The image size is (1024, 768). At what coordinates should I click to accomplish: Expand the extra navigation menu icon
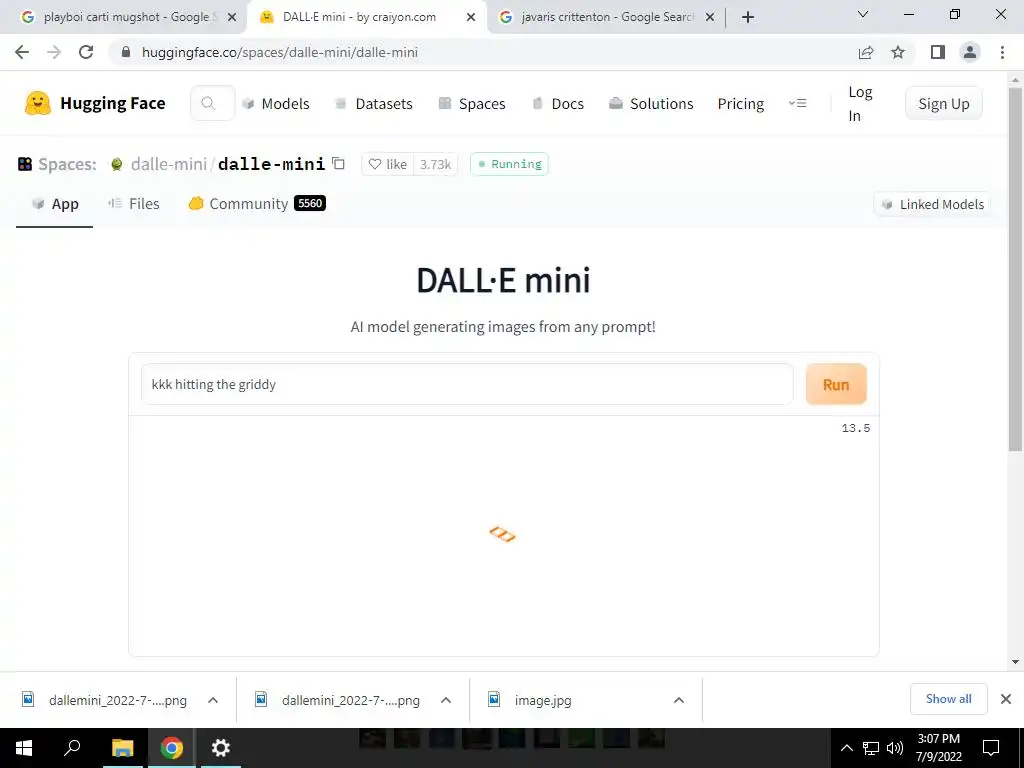[797, 103]
